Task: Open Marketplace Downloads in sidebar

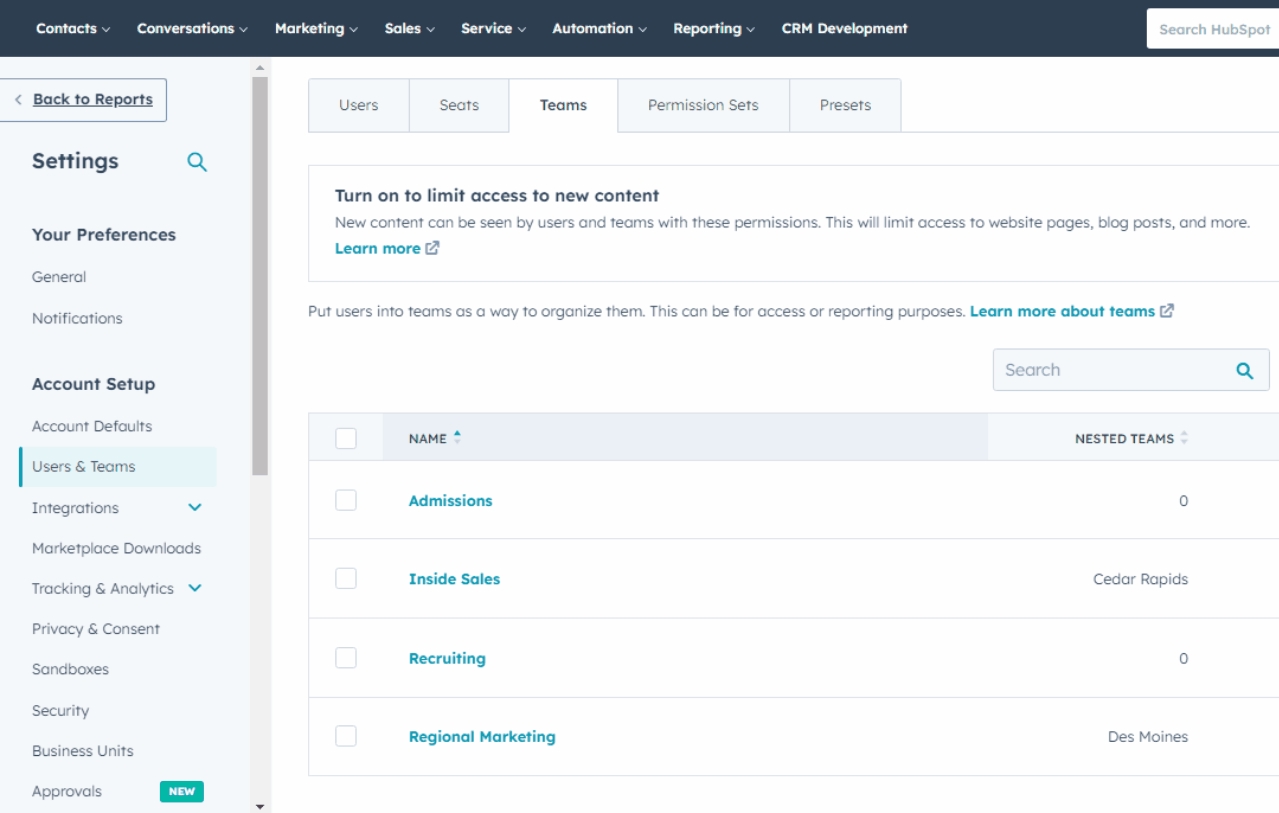Action: 116,548
